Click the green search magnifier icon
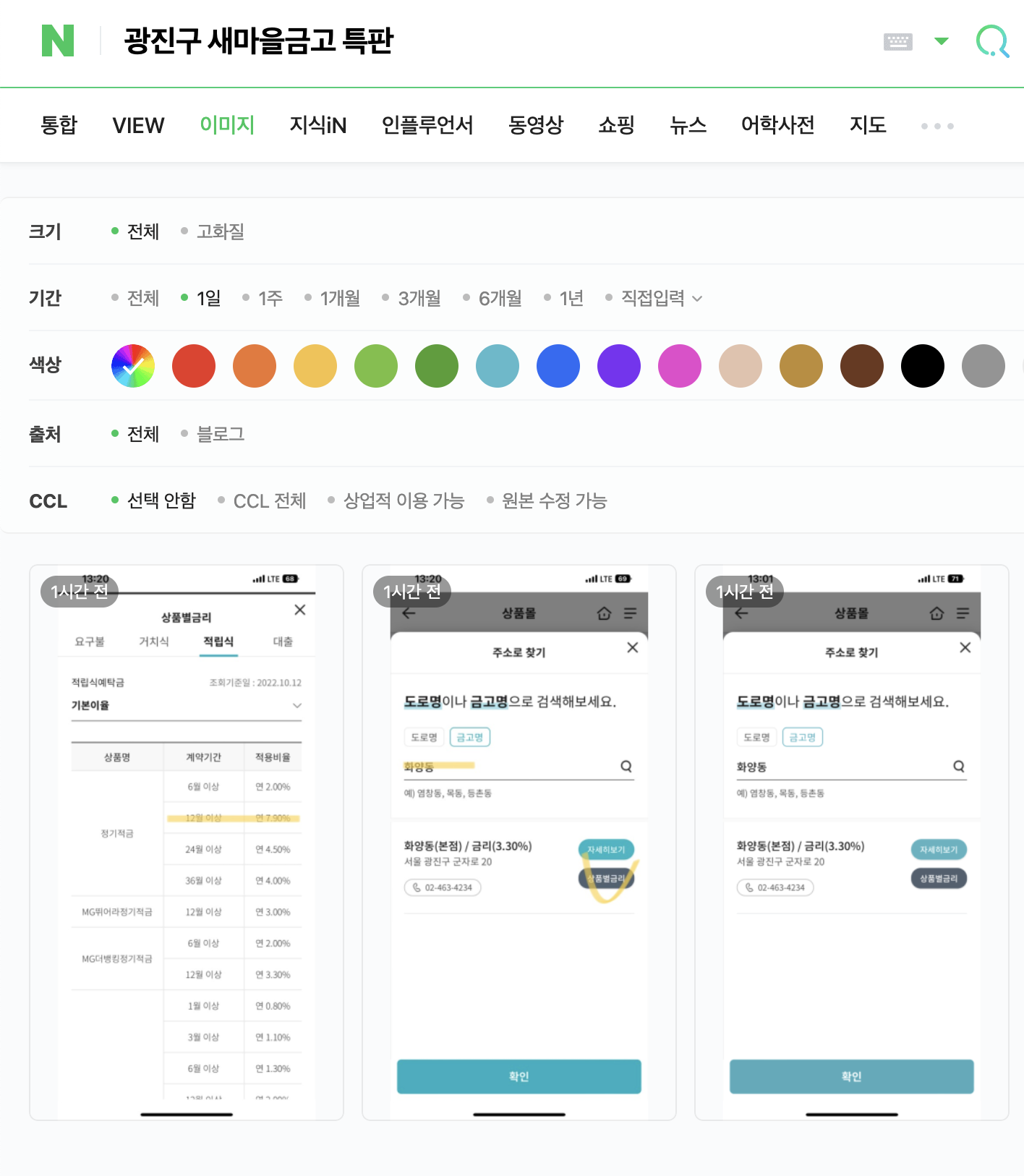 pyautogui.click(x=992, y=41)
